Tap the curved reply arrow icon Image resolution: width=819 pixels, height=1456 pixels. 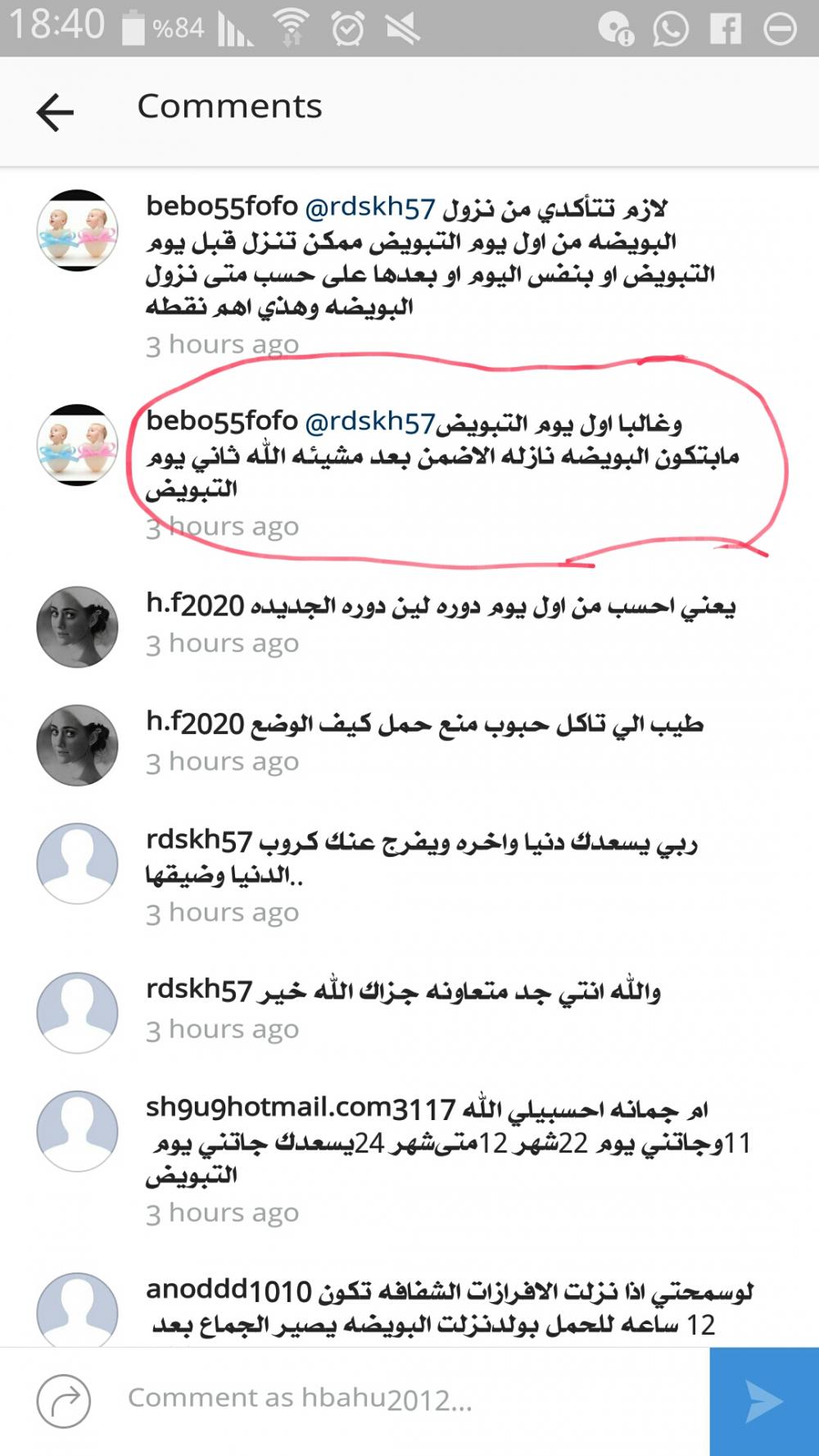click(x=64, y=1400)
